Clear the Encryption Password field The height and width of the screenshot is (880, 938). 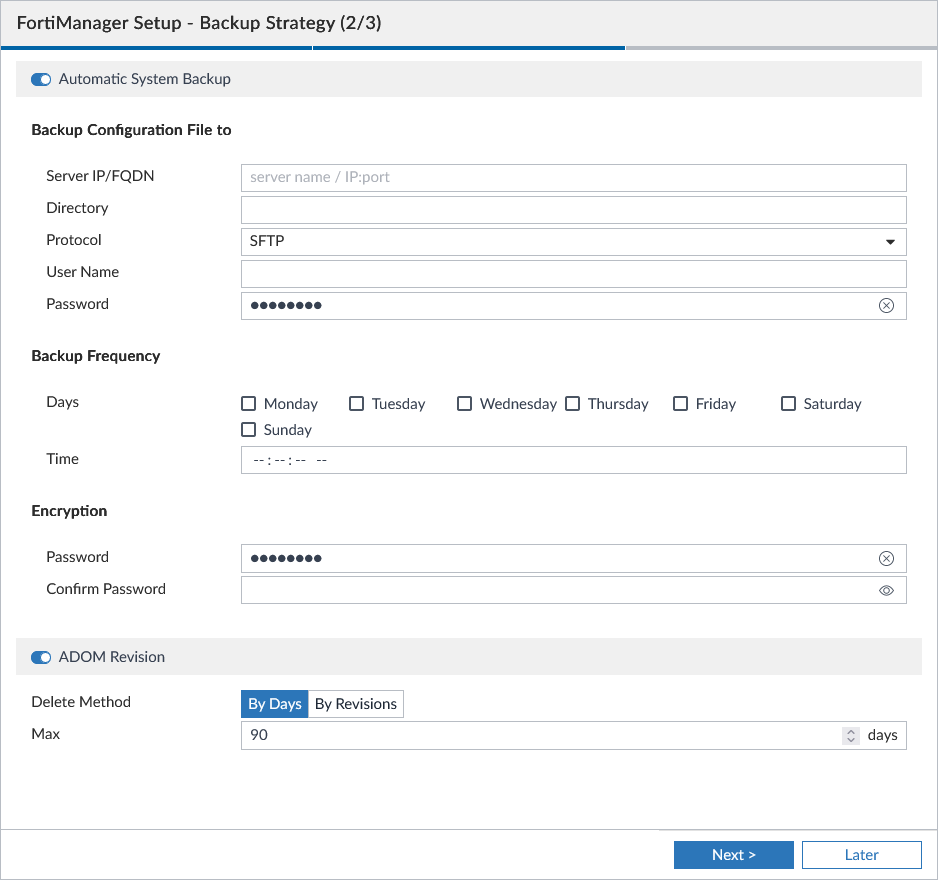[886, 558]
